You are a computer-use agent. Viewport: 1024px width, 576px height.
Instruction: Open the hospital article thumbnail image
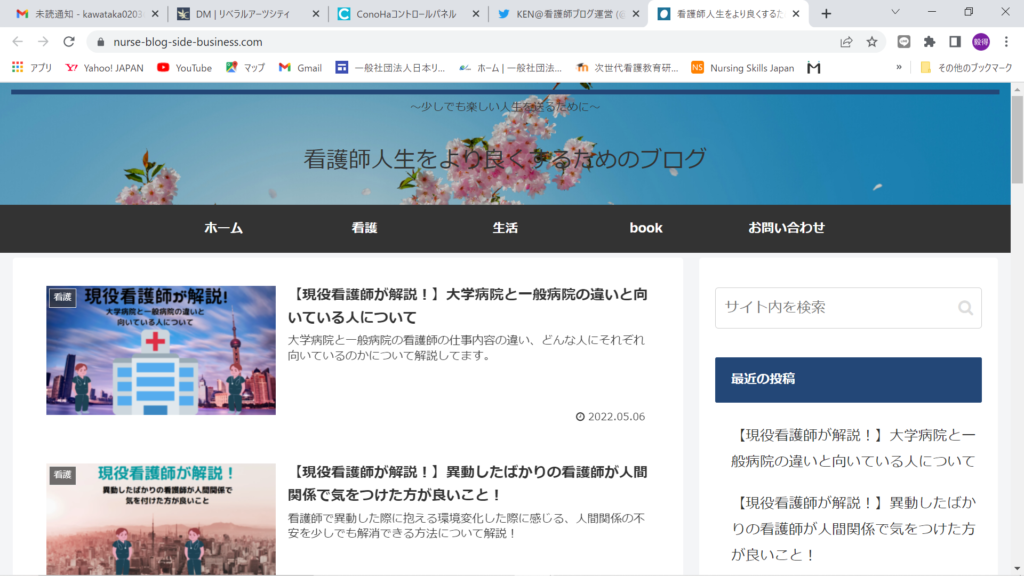tap(161, 350)
